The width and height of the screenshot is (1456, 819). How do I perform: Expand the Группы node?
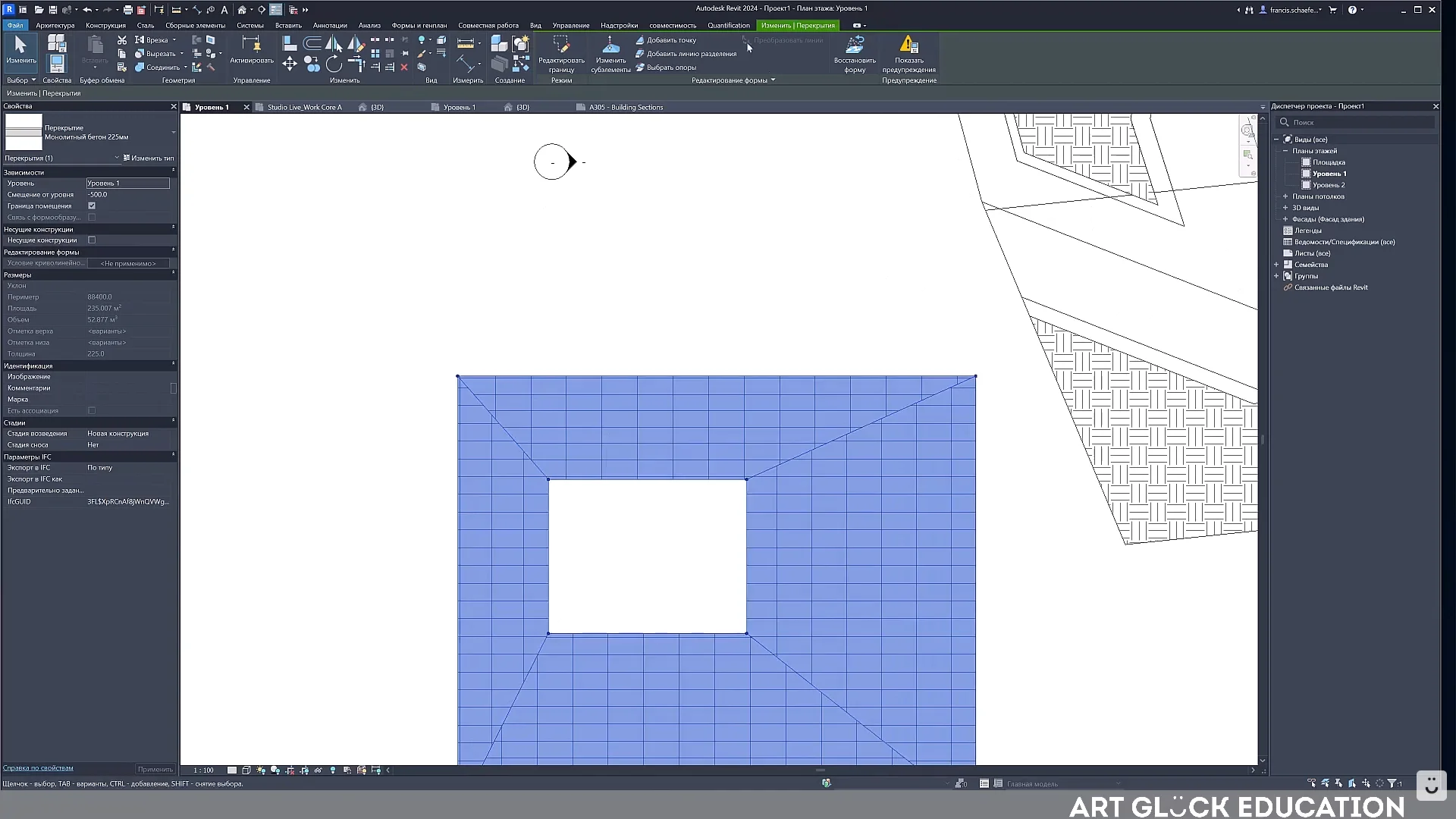coord(1276,276)
